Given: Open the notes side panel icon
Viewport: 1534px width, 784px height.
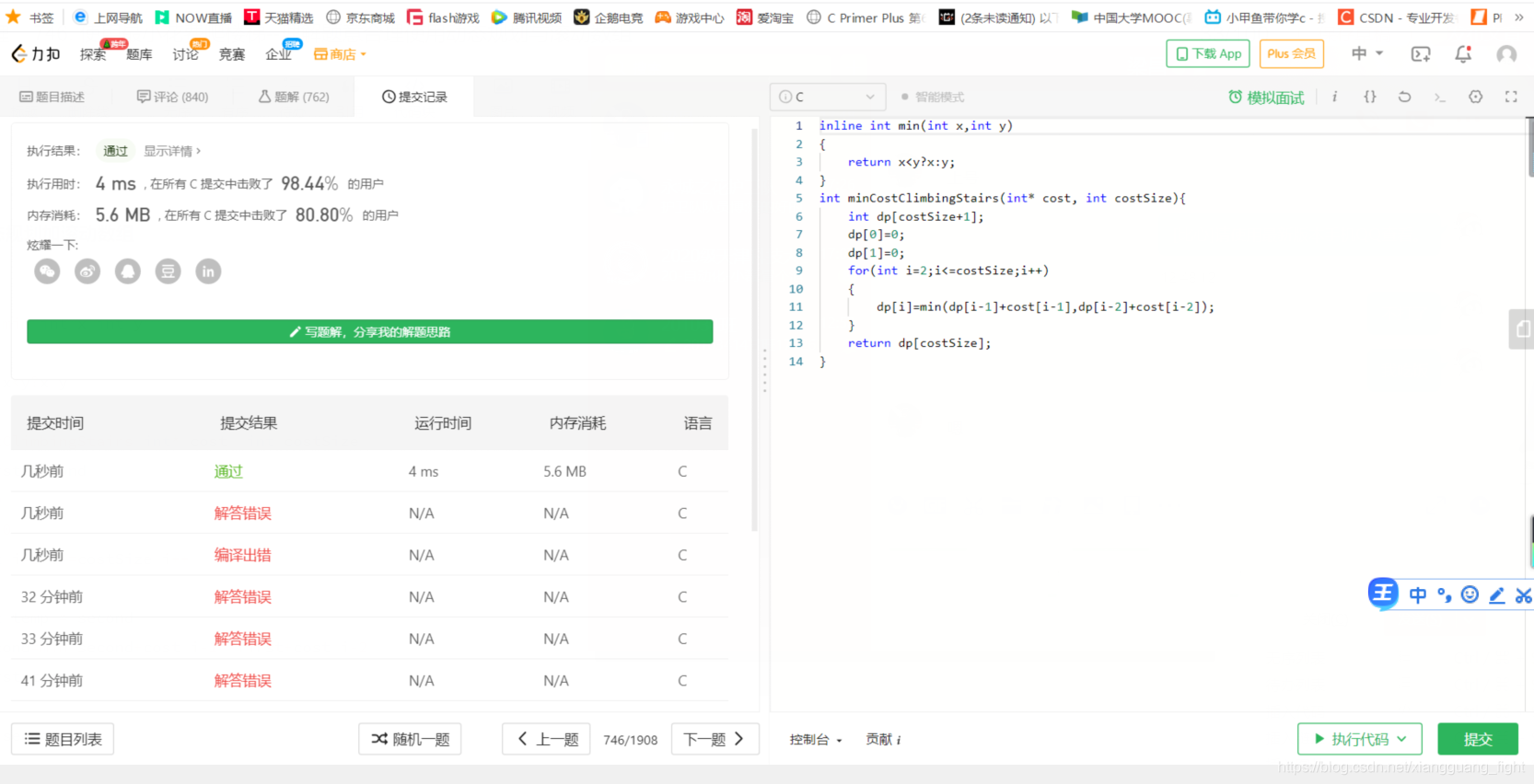Looking at the screenshot, I should [x=1522, y=329].
